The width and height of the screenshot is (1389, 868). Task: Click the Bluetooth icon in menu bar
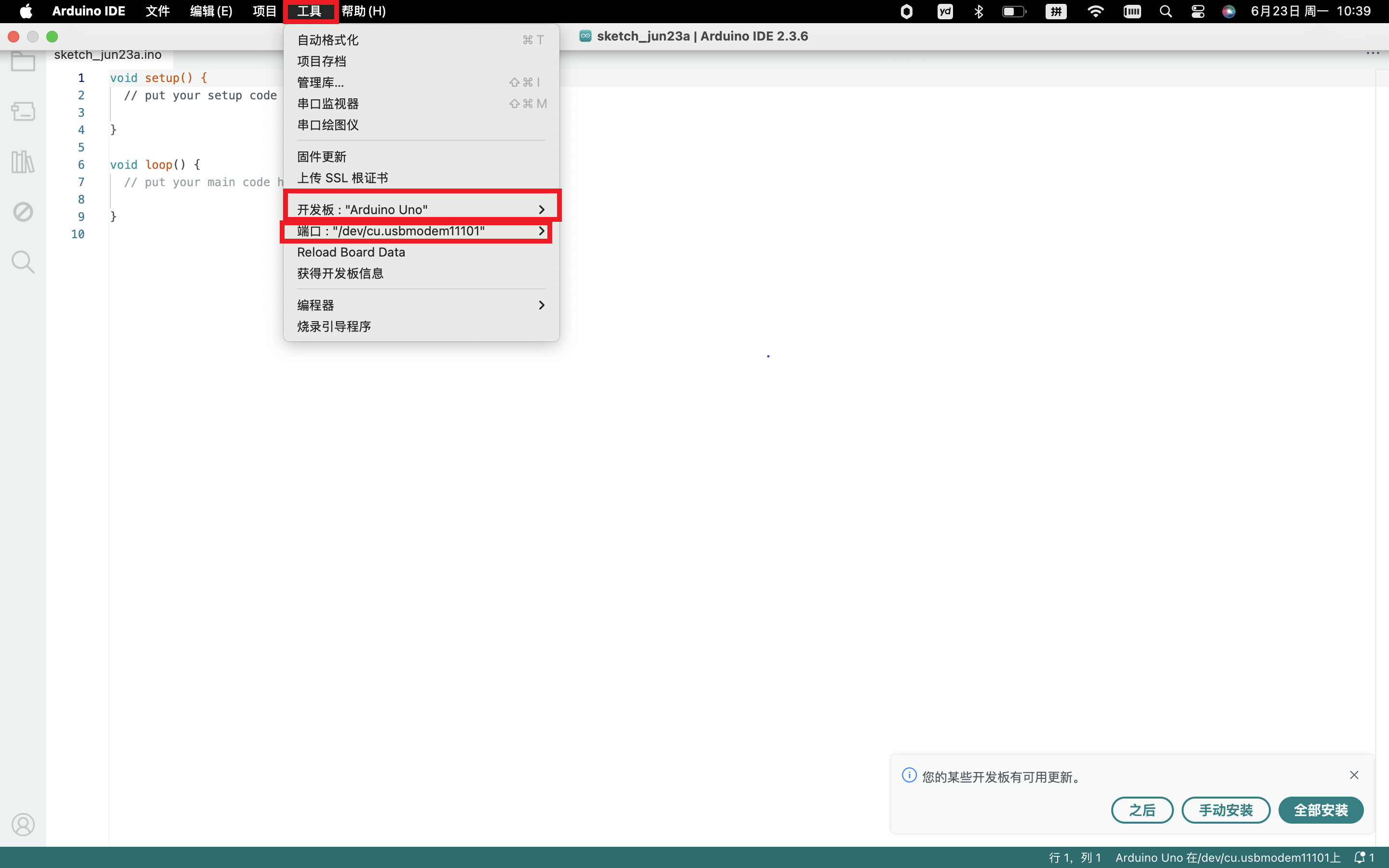tap(979, 11)
